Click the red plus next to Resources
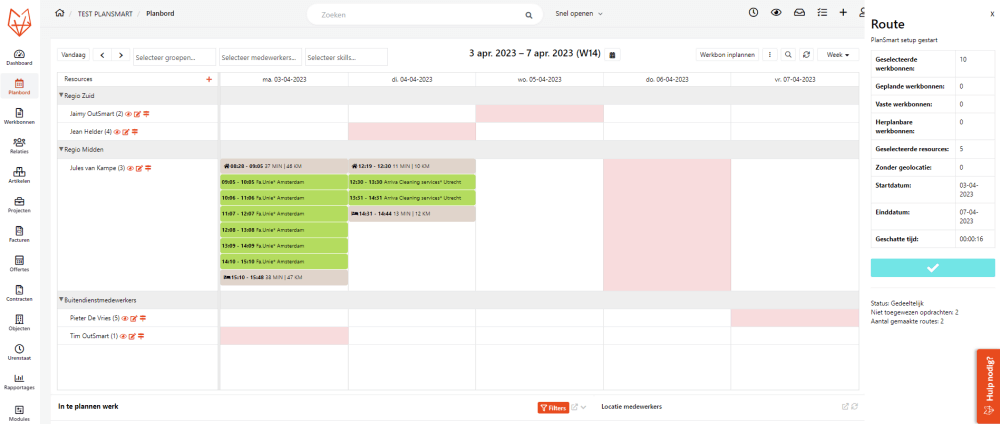The image size is (1000, 424). 209,78
